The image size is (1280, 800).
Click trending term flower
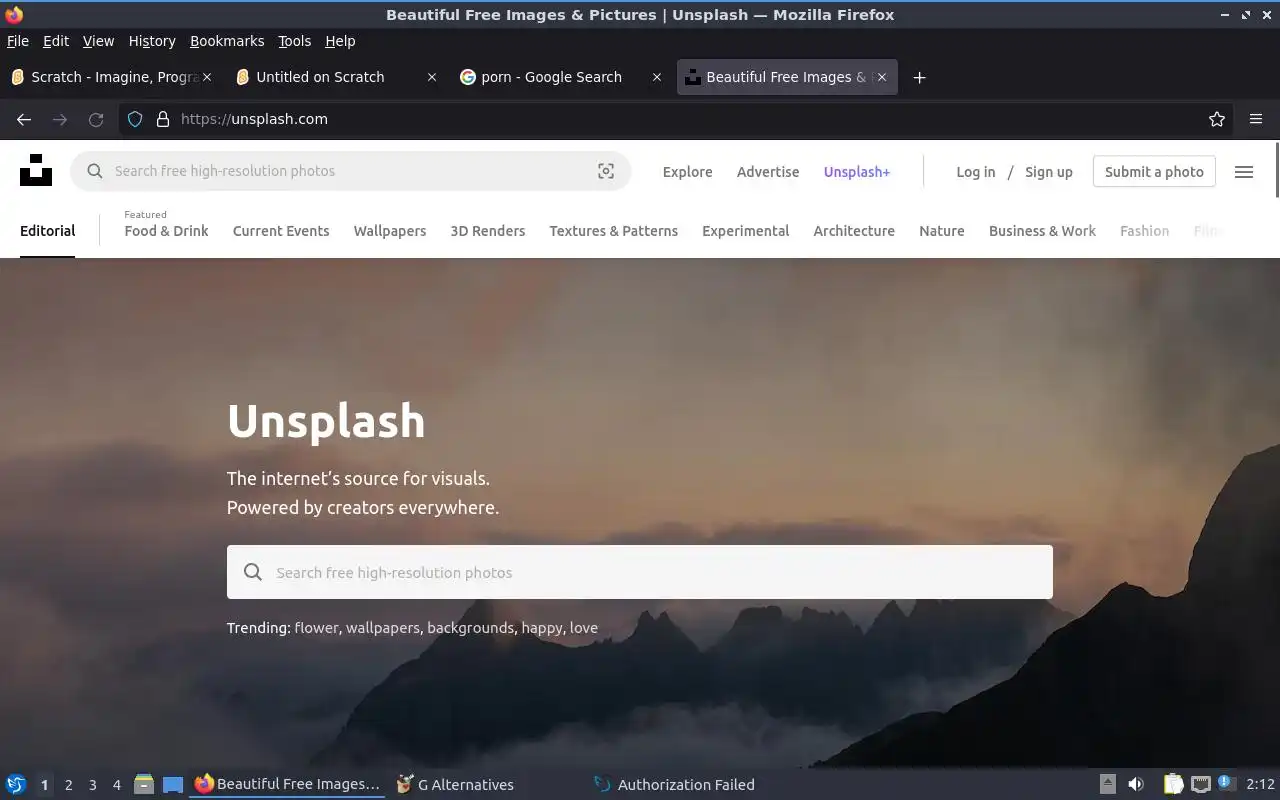tap(316, 628)
